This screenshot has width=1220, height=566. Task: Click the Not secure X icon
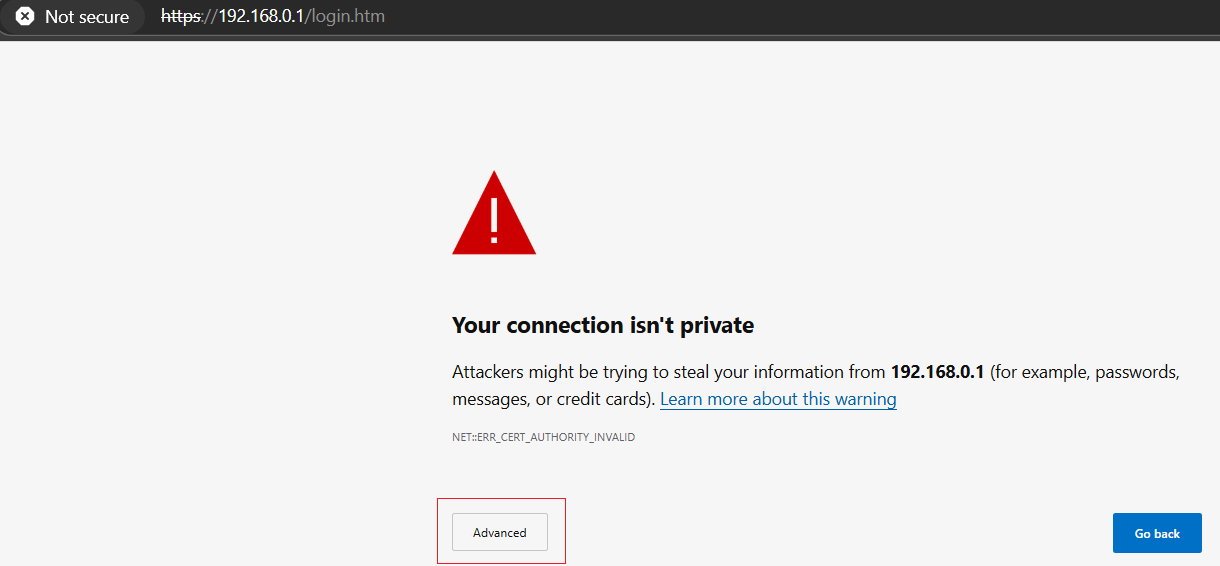pos(25,17)
